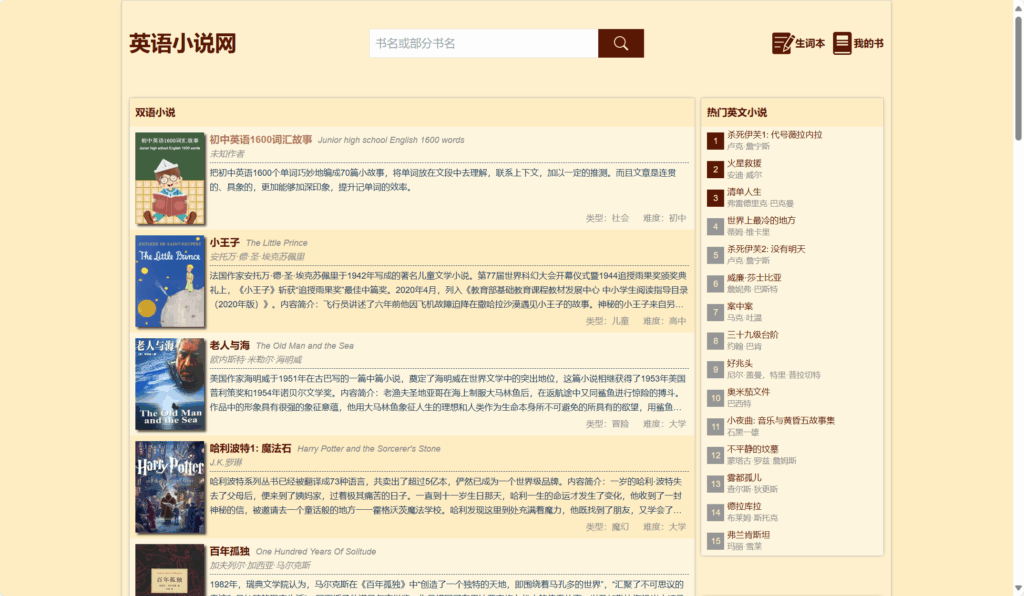This screenshot has width=1024, height=596.
Task: Click the rank 10 badge beside 奥米茄文件
Action: pyautogui.click(x=715, y=398)
